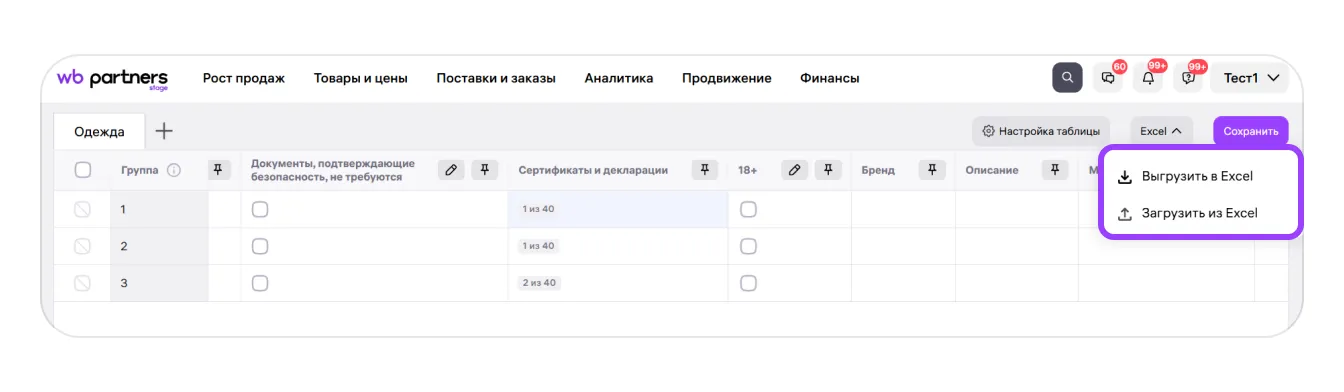Choose Загрузить из Excel option
Viewport: 1344px width, 392px height.
click(x=1201, y=213)
